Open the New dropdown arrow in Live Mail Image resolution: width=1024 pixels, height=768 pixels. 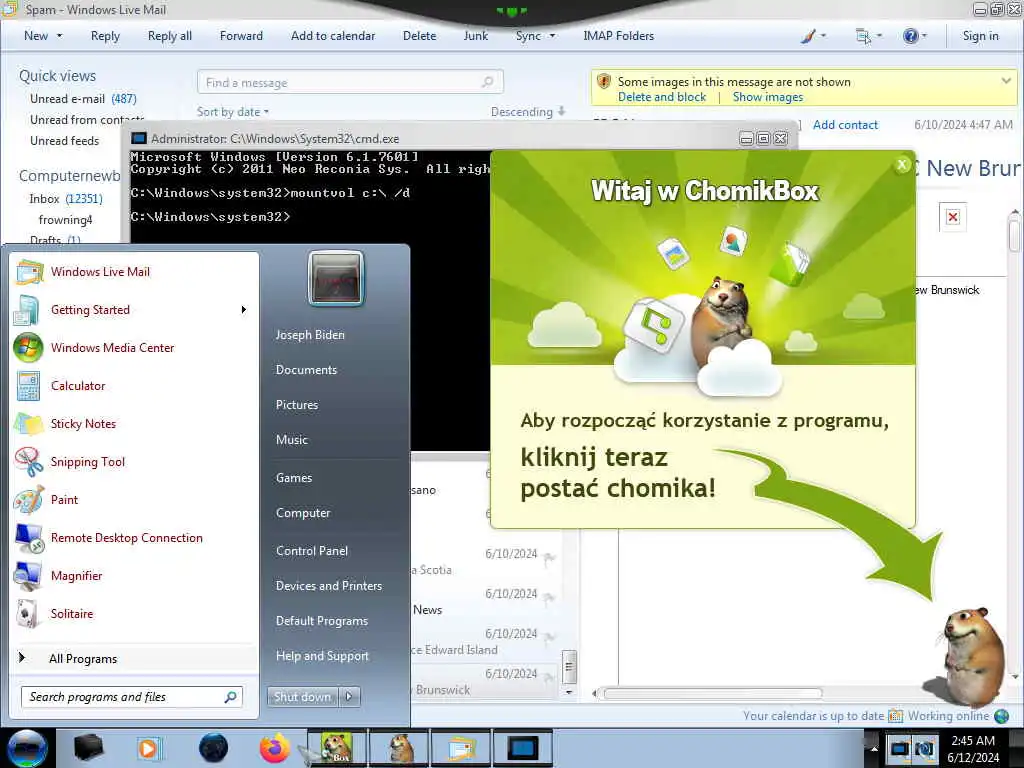coord(59,36)
